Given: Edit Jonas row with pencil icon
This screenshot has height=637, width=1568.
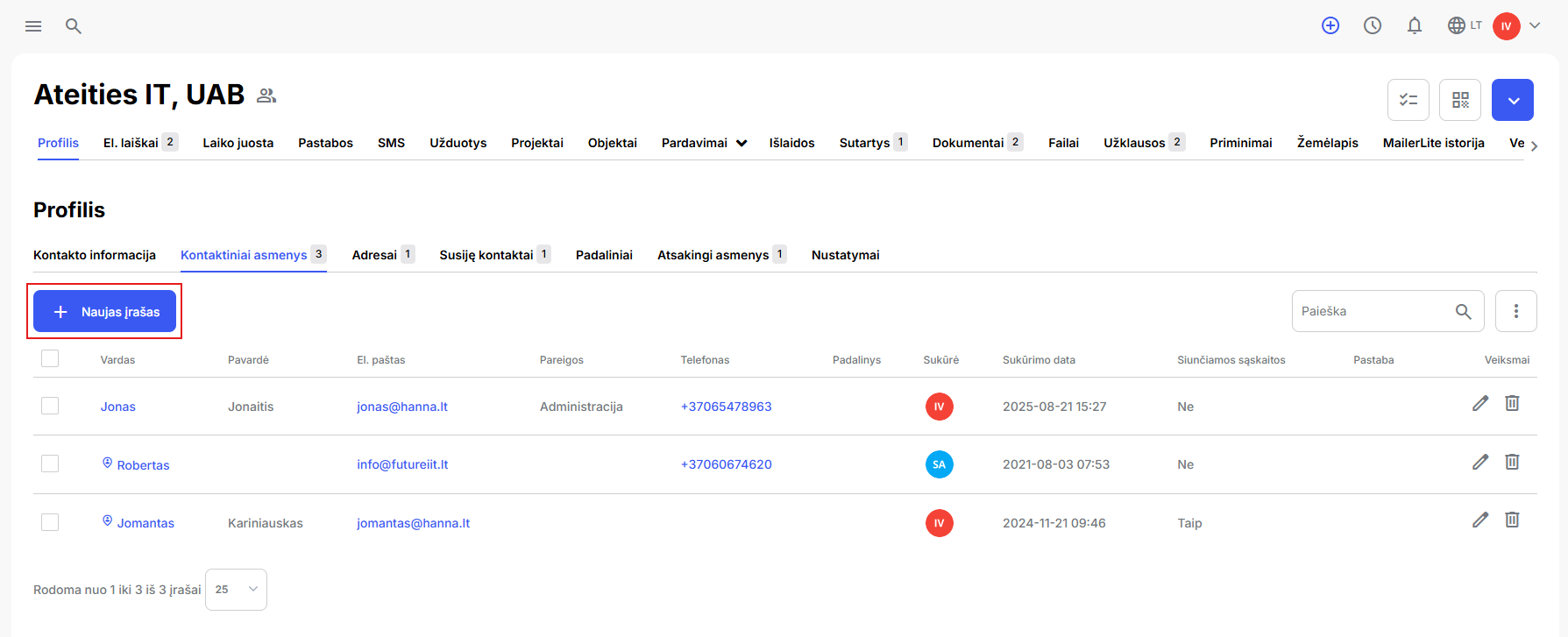Looking at the screenshot, I should point(1480,403).
